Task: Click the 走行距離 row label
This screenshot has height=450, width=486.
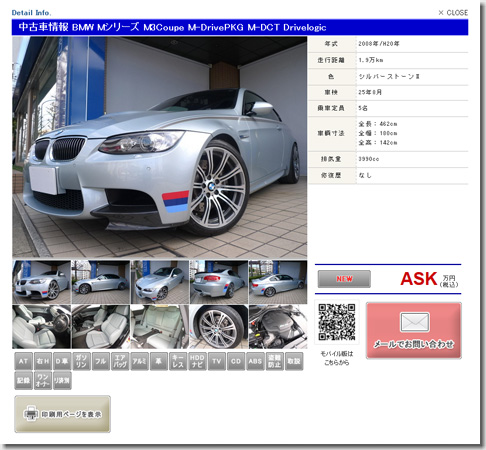Action: (331, 60)
